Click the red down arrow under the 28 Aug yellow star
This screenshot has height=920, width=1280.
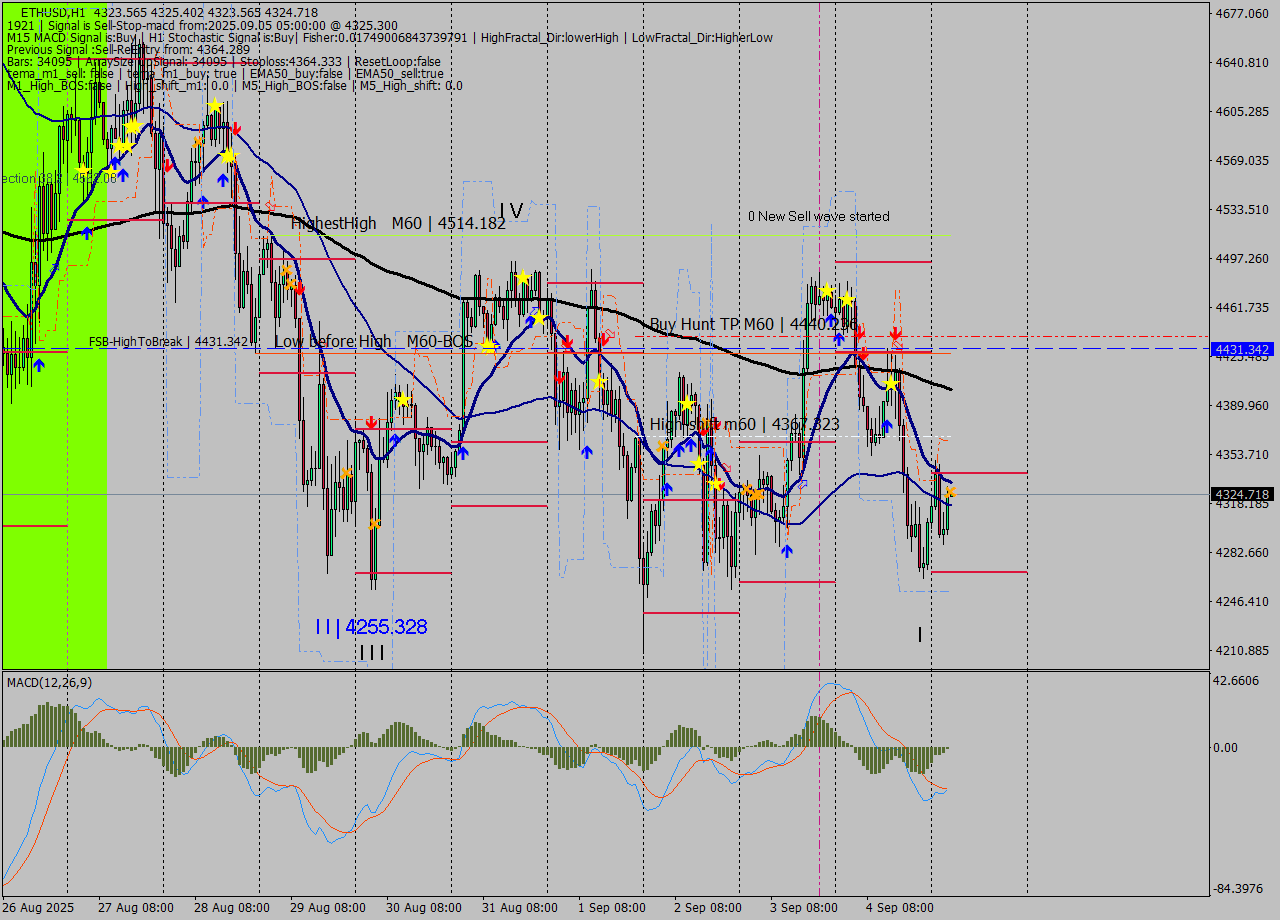click(236, 129)
